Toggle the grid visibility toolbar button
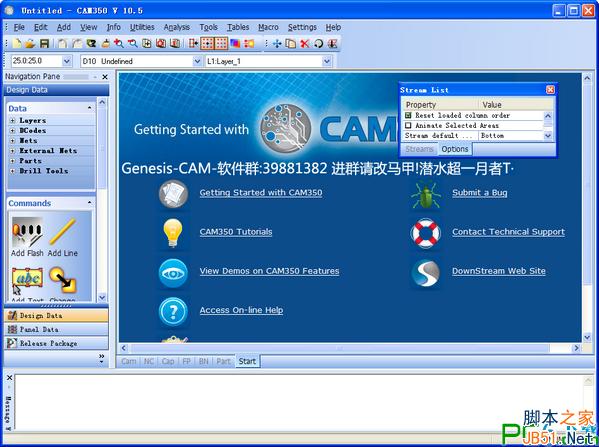Screen dimensions: 599x447 (221, 44)
